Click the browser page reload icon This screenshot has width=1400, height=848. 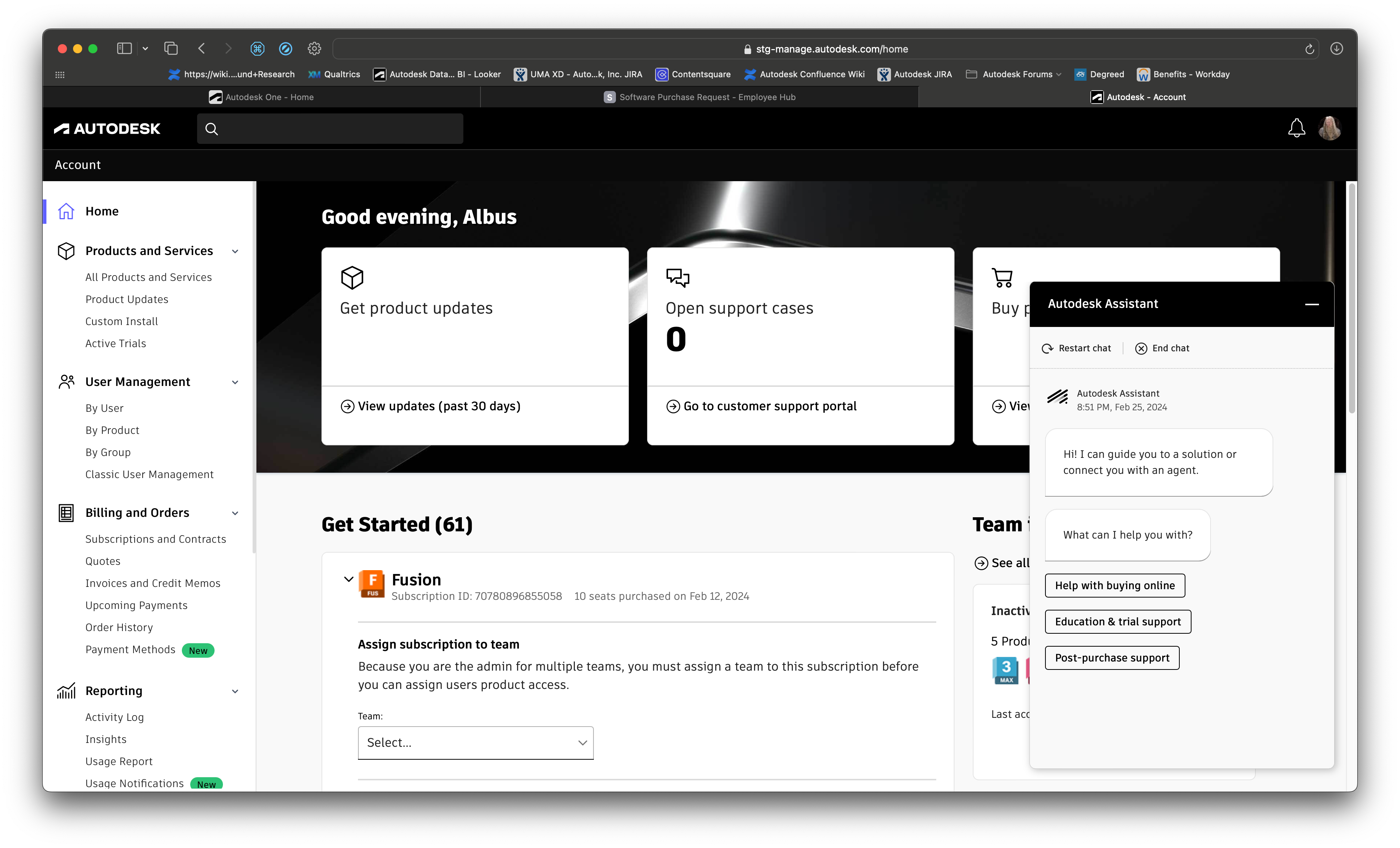pyautogui.click(x=1310, y=49)
